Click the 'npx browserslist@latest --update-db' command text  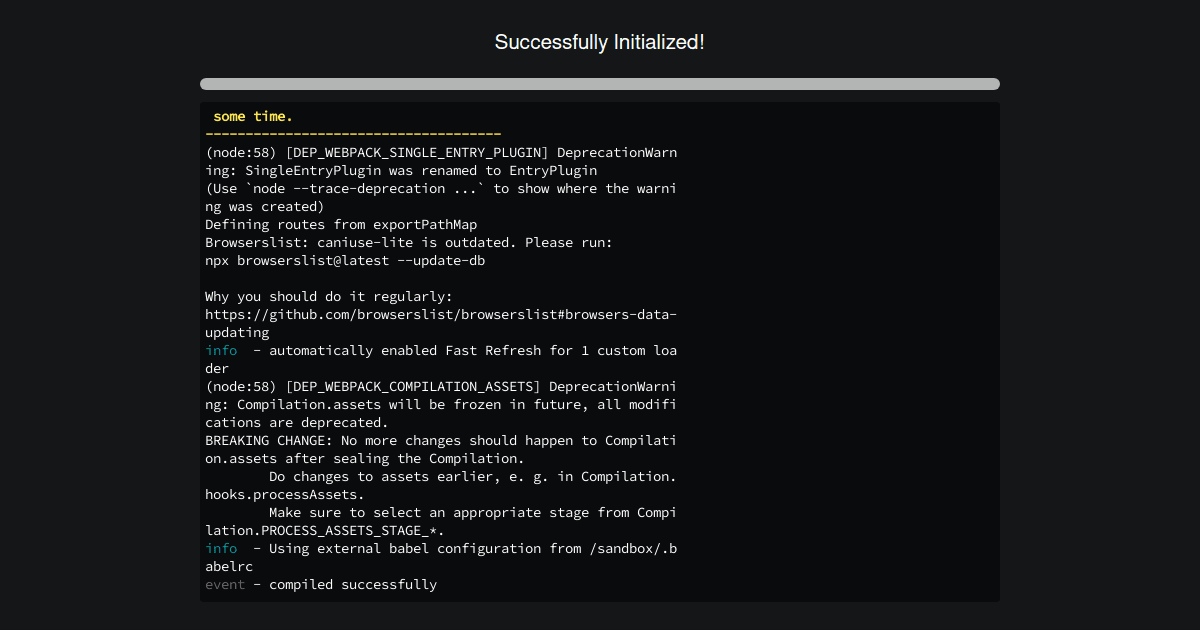point(345,260)
